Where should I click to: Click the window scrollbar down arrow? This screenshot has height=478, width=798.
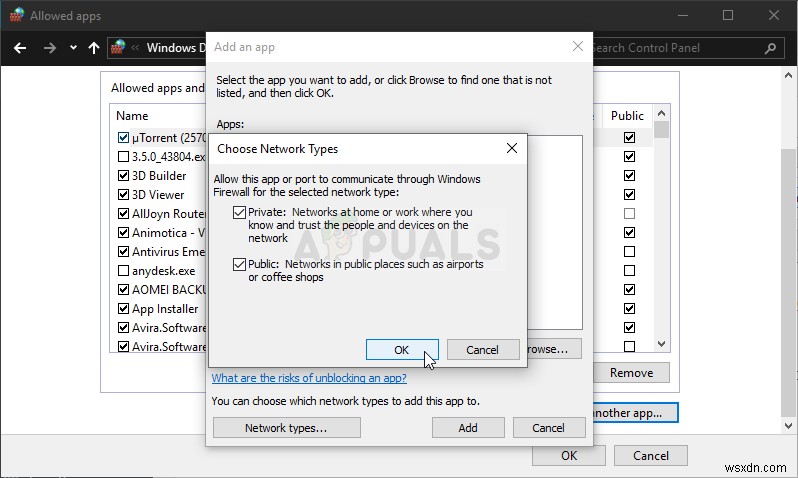click(x=789, y=426)
